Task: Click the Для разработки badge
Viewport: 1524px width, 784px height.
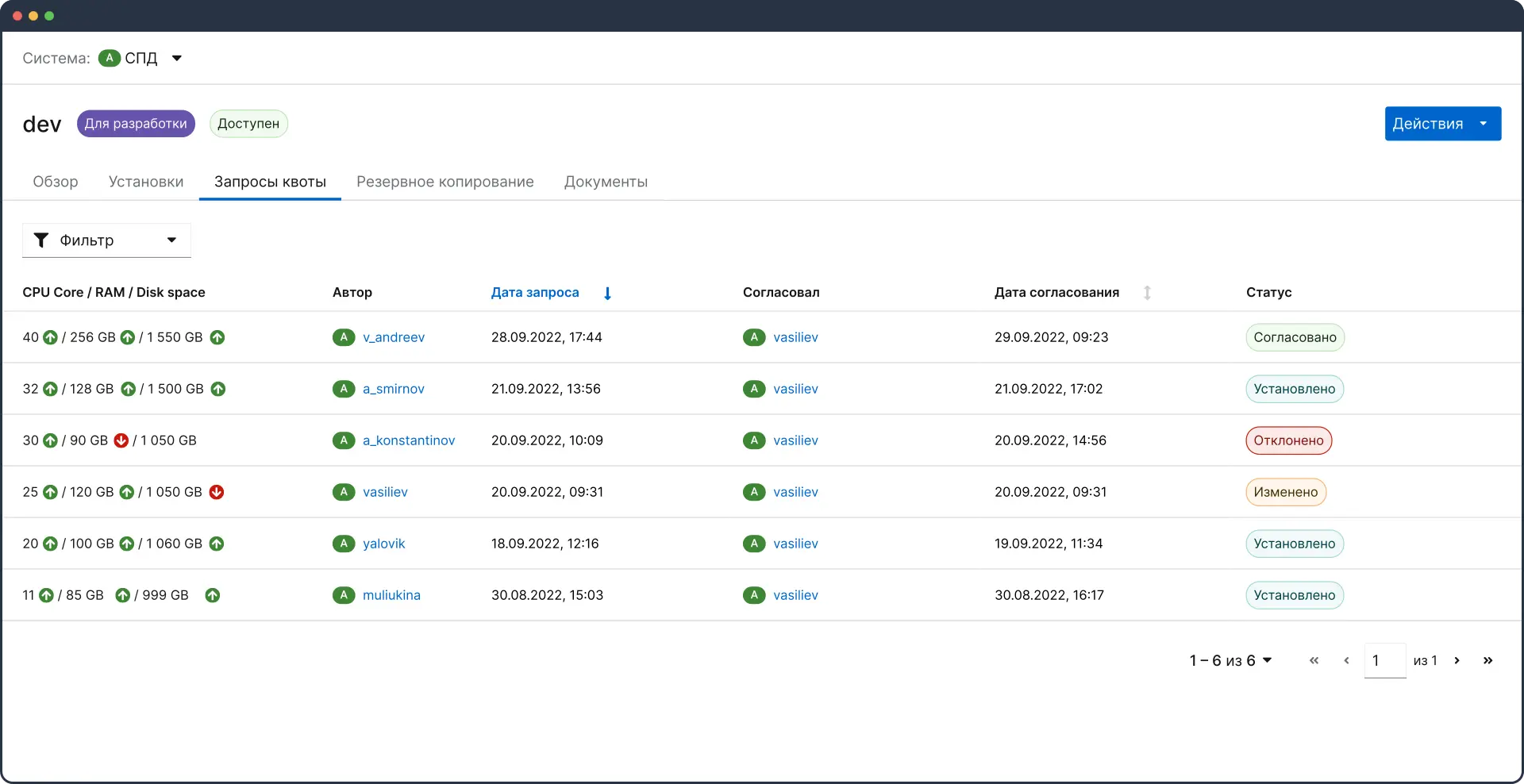Action: click(x=136, y=124)
